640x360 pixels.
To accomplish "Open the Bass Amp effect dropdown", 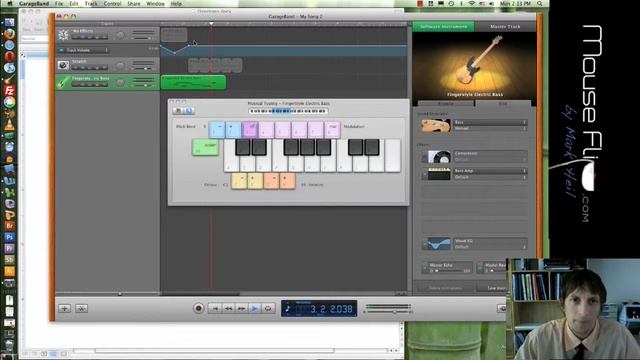I will tap(490, 171).
